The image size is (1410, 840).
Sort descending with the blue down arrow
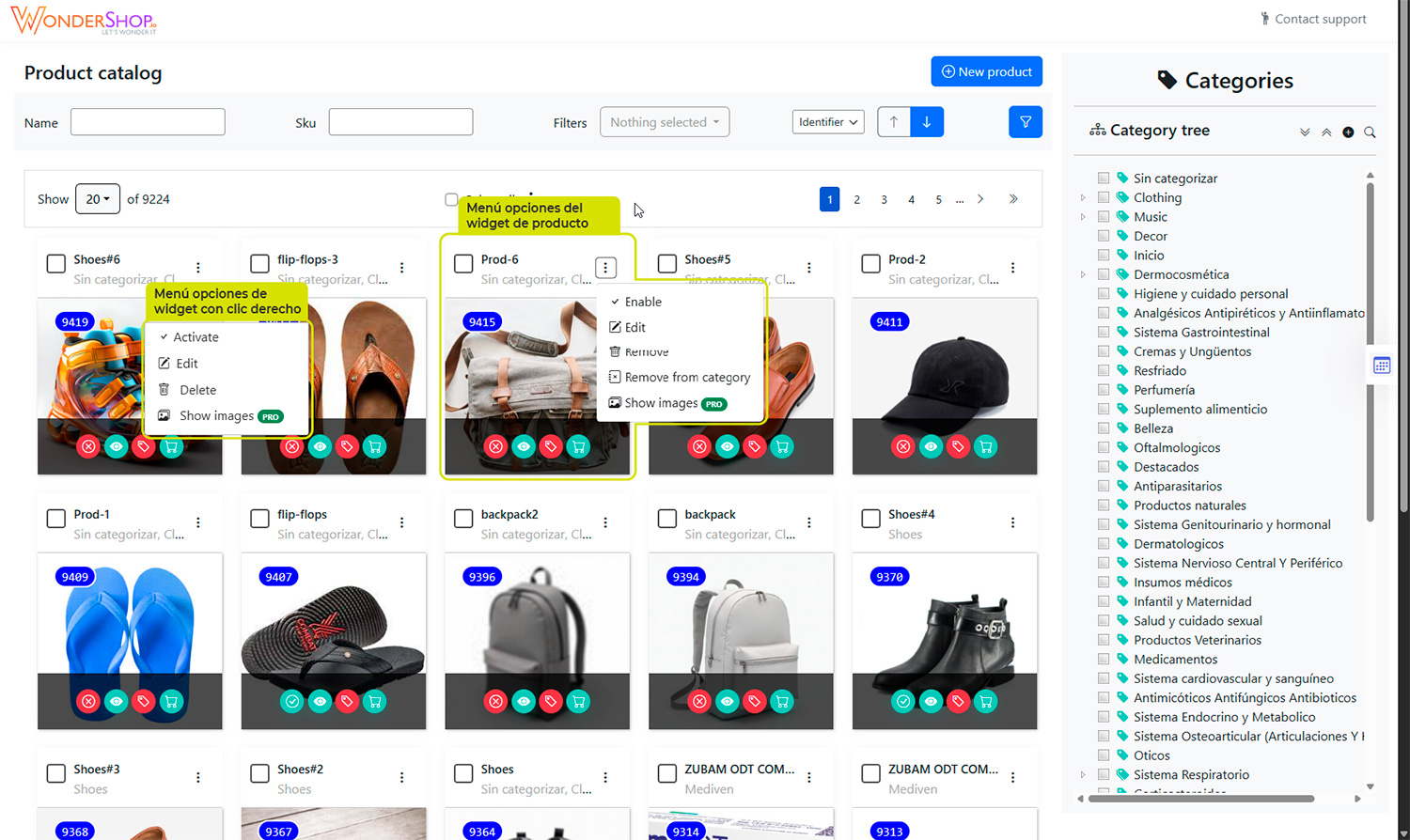[927, 122]
